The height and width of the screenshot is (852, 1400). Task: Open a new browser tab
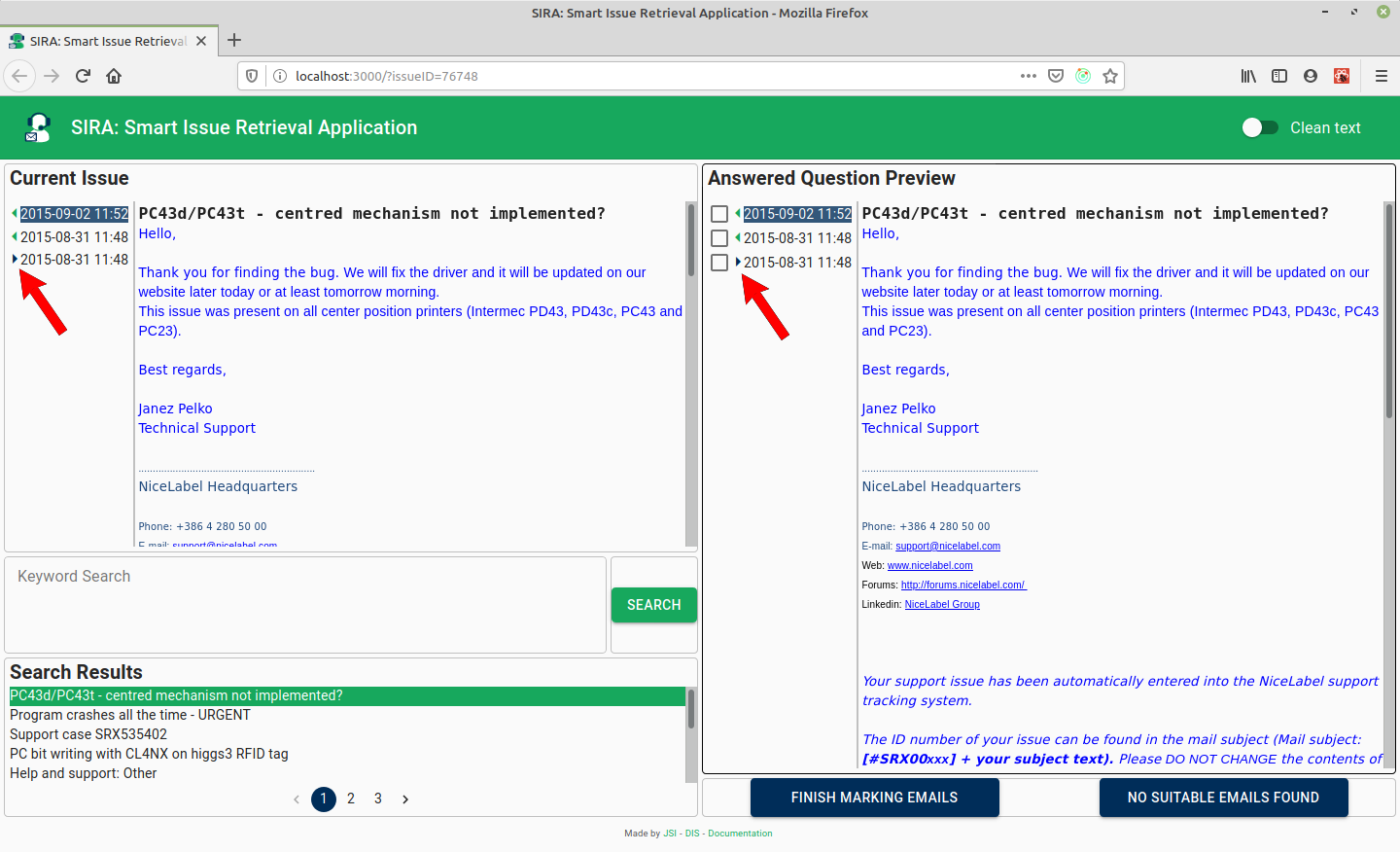coord(234,41)
